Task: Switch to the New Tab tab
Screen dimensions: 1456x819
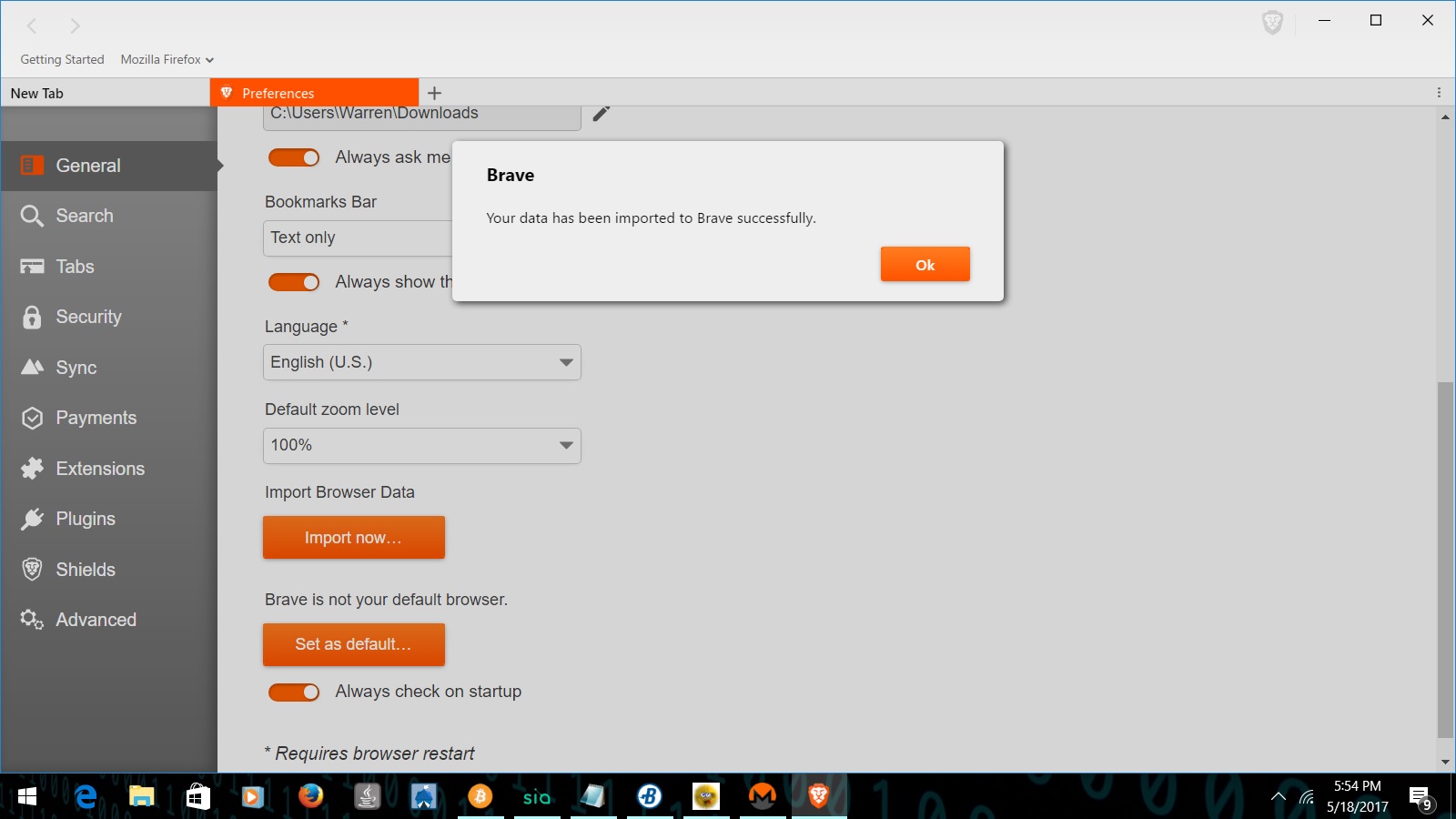Action: point(105,93)
